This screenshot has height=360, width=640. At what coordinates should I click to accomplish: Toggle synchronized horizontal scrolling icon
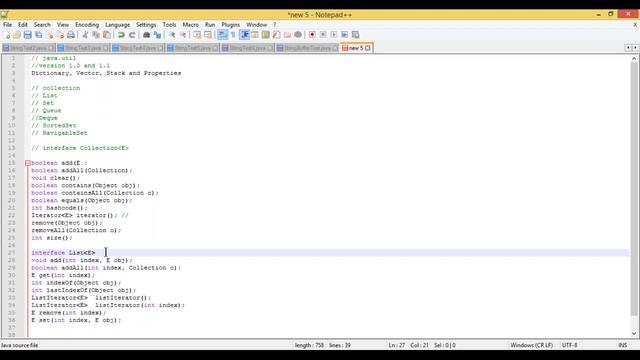click(208, 35)
